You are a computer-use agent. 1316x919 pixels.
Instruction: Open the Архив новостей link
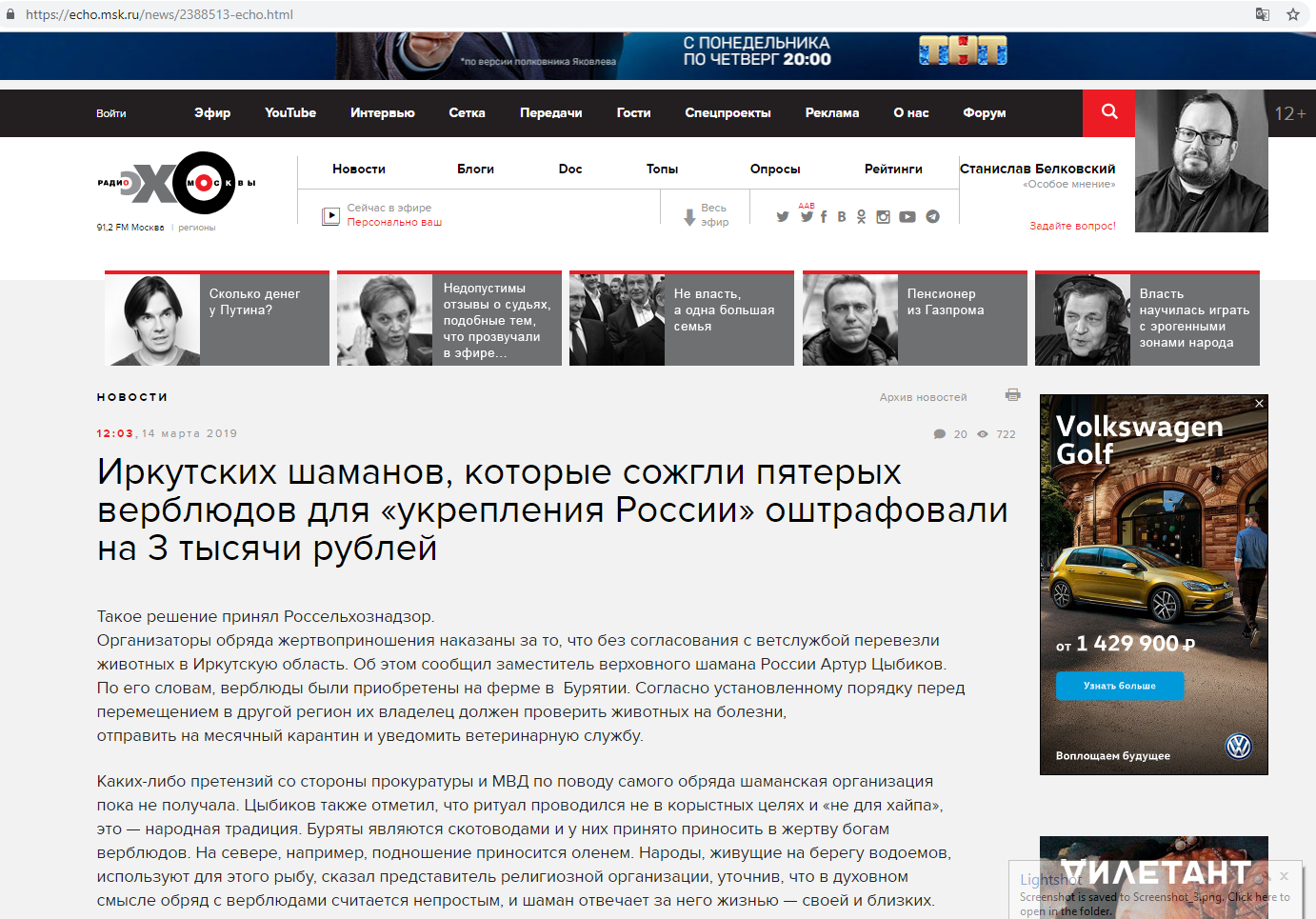point(923,397)
